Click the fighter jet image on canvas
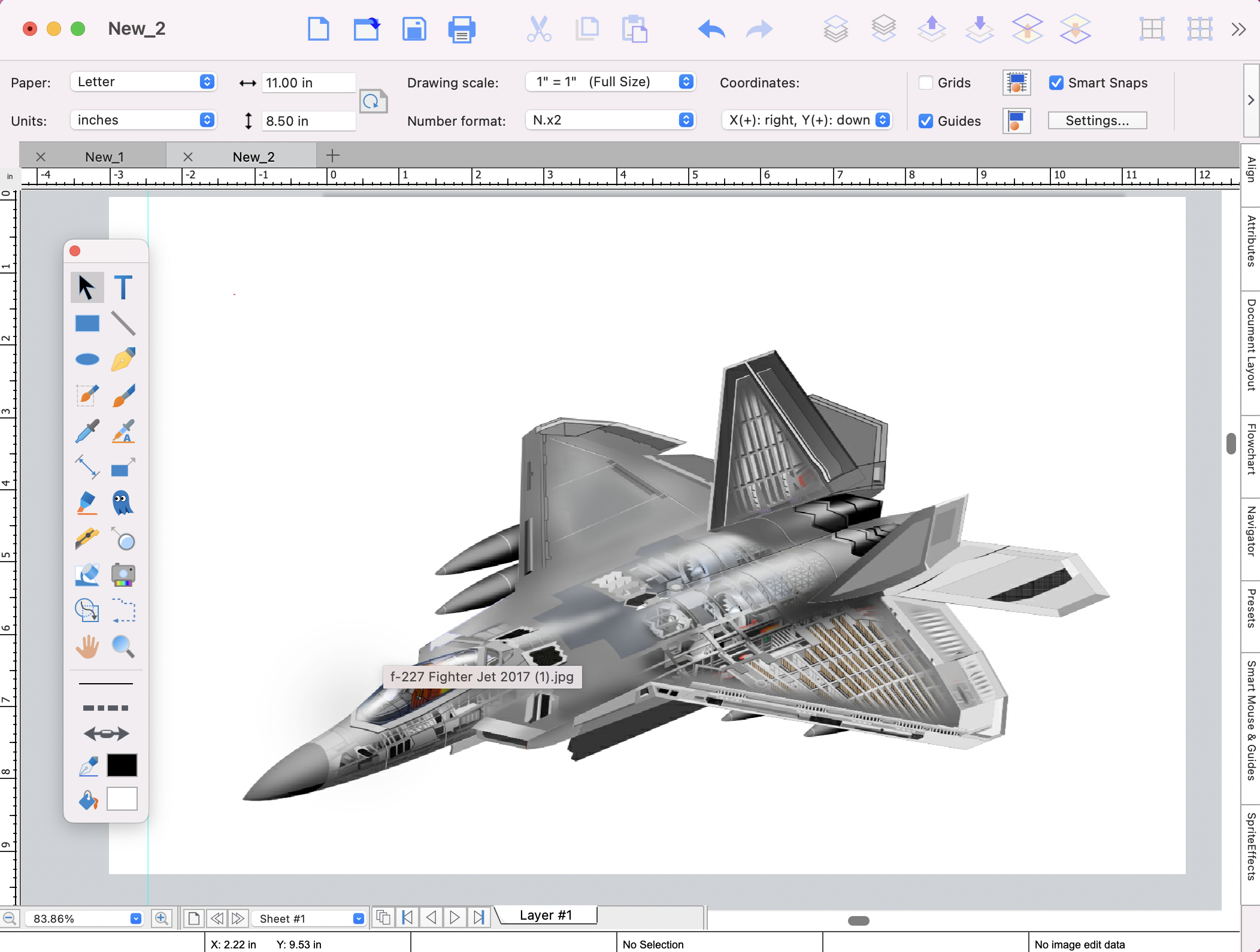This screenshot has height=952, width=1260. (677, 575)
